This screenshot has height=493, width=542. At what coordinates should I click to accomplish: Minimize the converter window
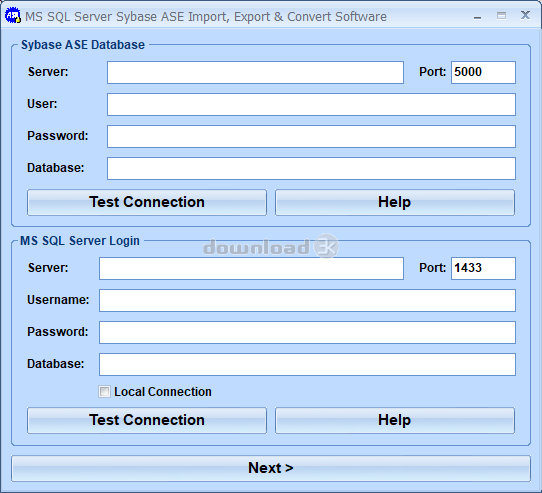tap(477, 17)
